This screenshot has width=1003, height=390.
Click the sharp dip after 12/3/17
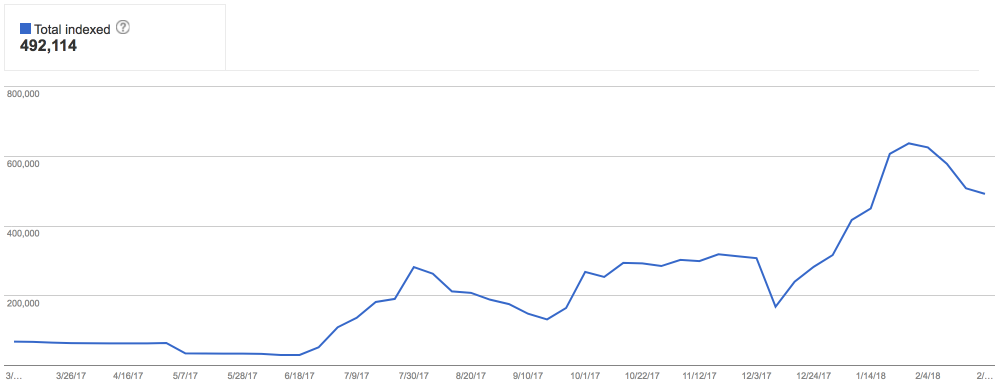coord(775,307)
